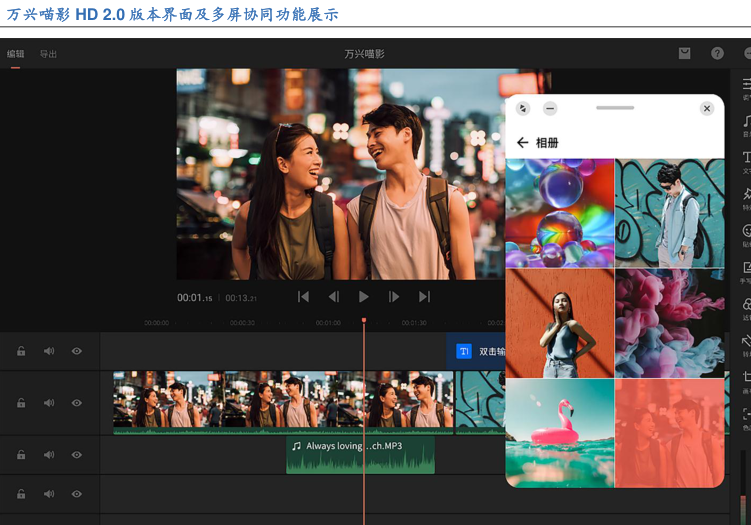Image resolution: width=751 pixels, height=525 pixels.
Task: Switch to the 导出 tab
Action: pos(48,54)
